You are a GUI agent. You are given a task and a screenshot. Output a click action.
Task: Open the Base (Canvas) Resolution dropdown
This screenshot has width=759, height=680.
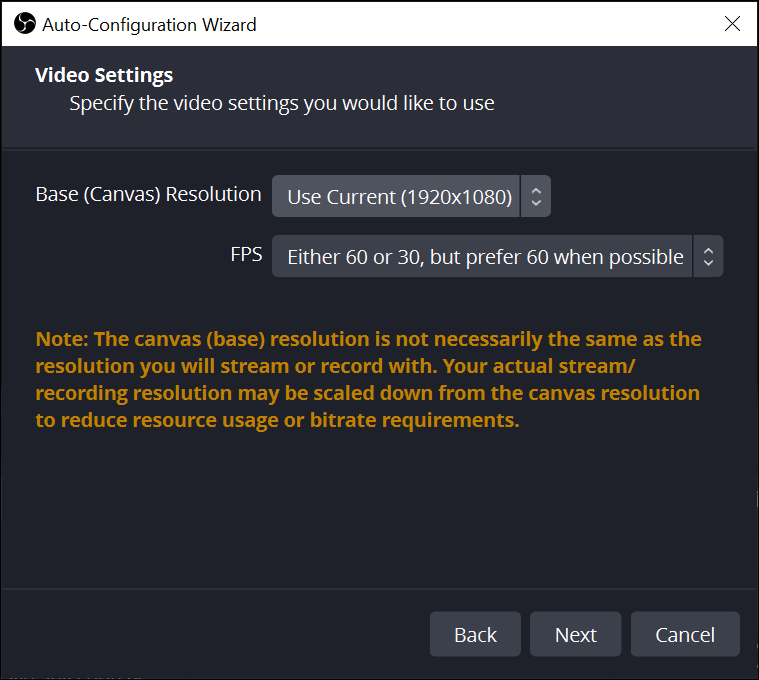click(x=411, y=196)
